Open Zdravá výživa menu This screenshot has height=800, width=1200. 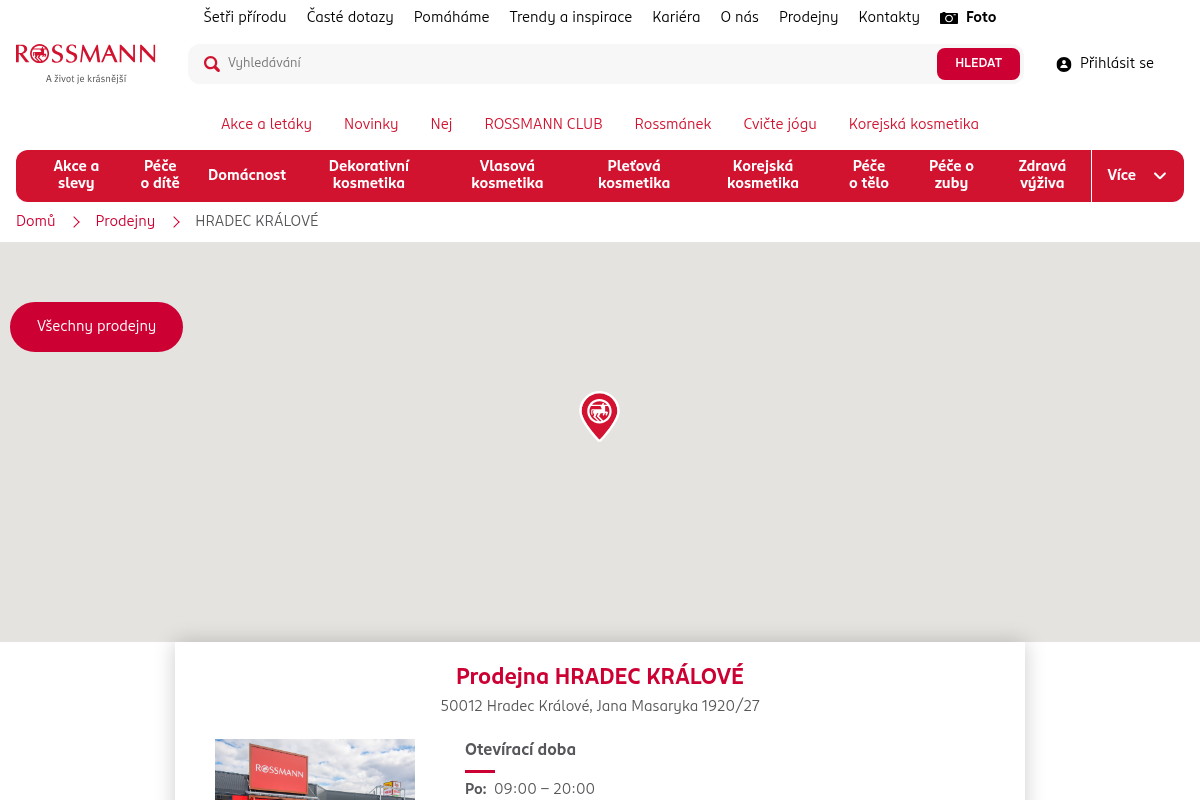1042,175
